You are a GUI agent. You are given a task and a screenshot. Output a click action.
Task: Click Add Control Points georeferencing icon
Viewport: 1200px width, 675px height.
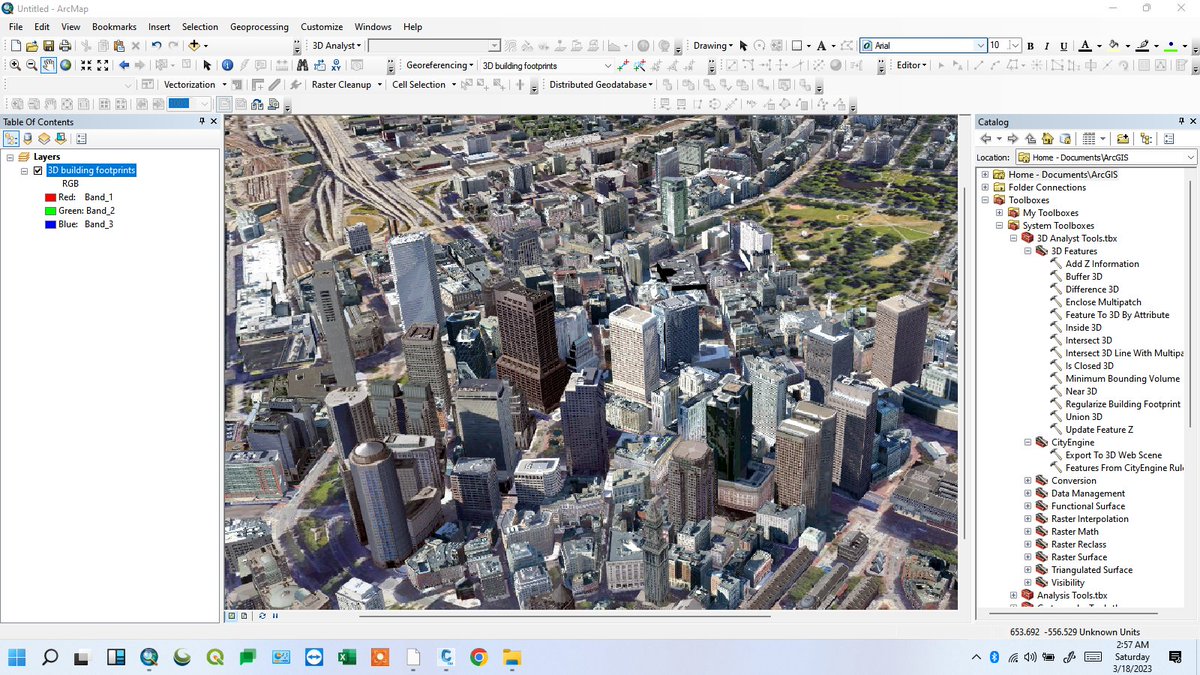pos(625,65)
